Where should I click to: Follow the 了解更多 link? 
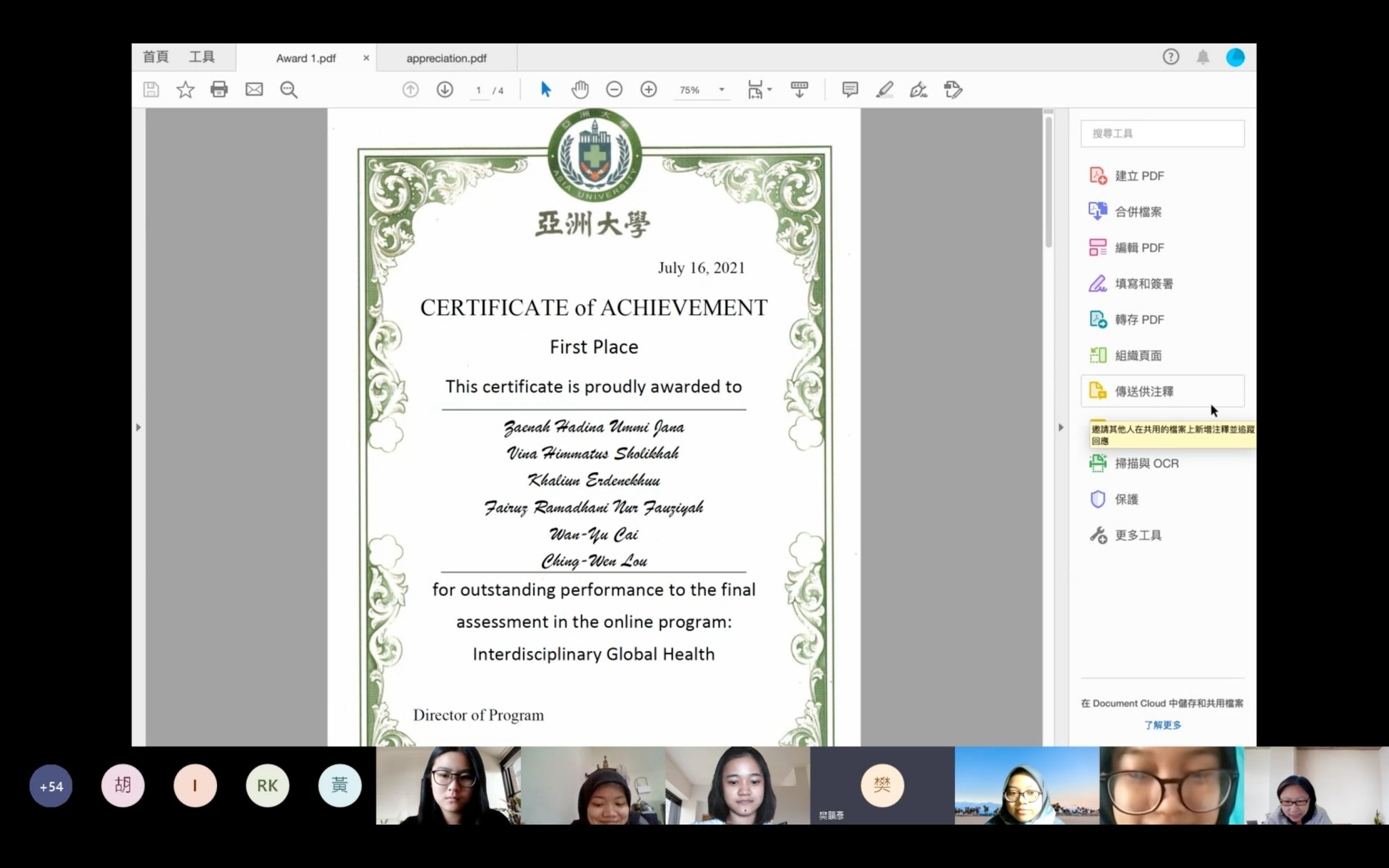click(x=1162, y=725)
